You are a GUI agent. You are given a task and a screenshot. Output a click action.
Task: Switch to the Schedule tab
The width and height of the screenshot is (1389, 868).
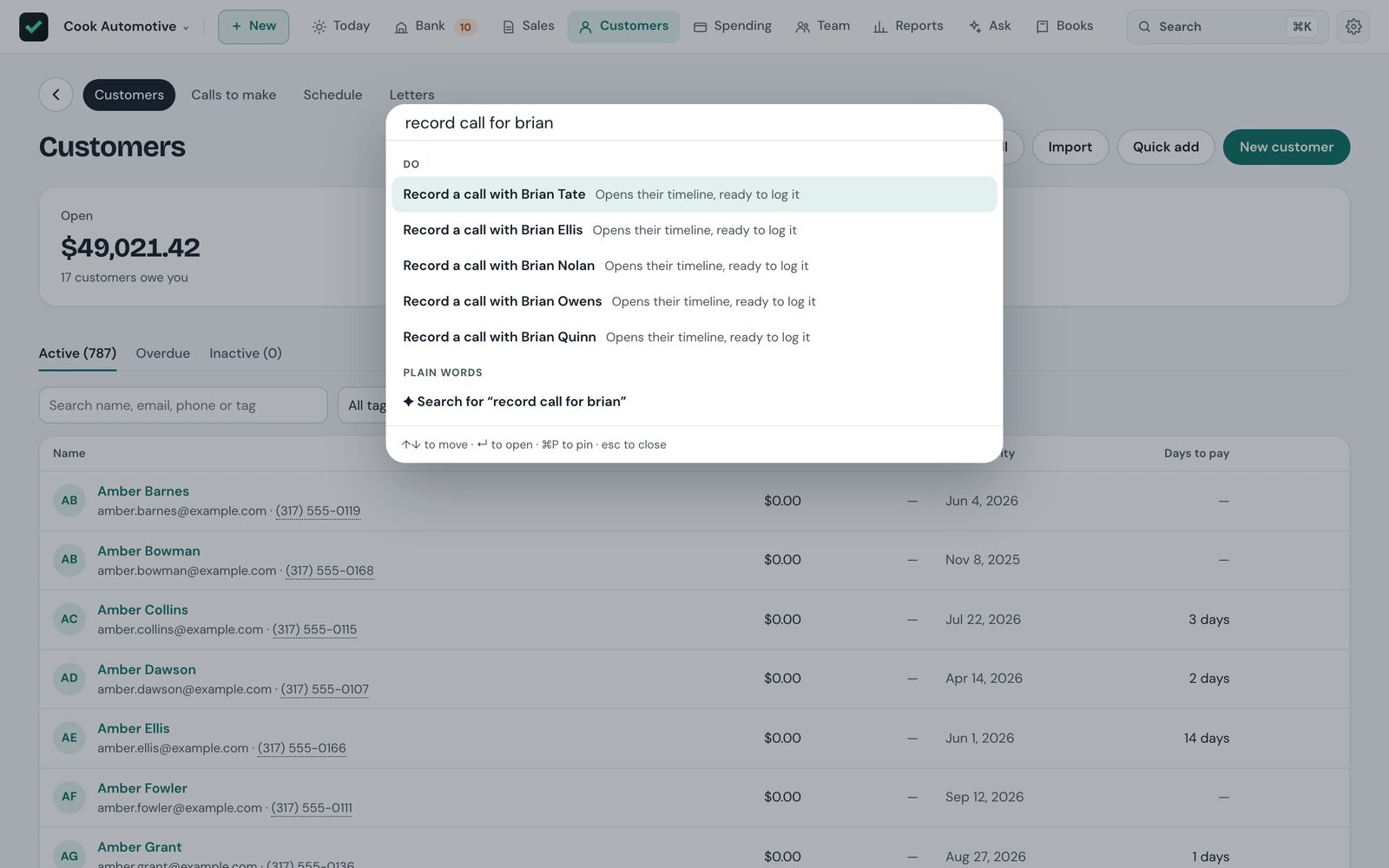coord(332,95)
